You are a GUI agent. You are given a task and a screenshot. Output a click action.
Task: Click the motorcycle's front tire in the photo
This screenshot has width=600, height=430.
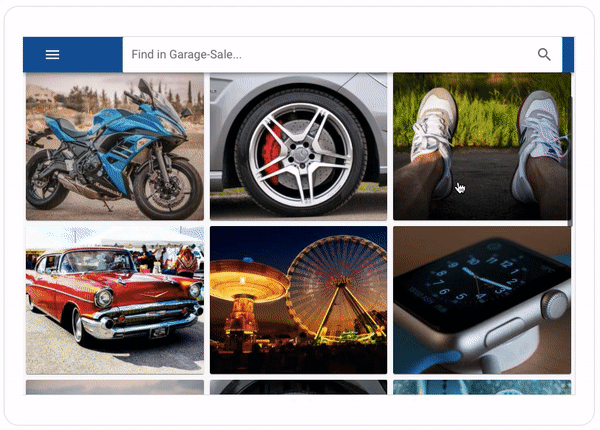point(168,188)
